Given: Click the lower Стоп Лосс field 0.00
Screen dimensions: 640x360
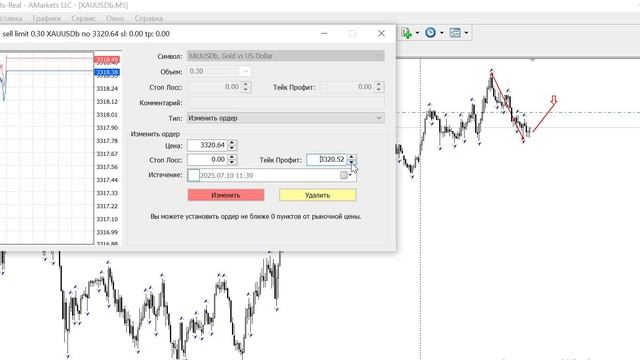Looking at the screenshot, I should click(x=207, y=160).
